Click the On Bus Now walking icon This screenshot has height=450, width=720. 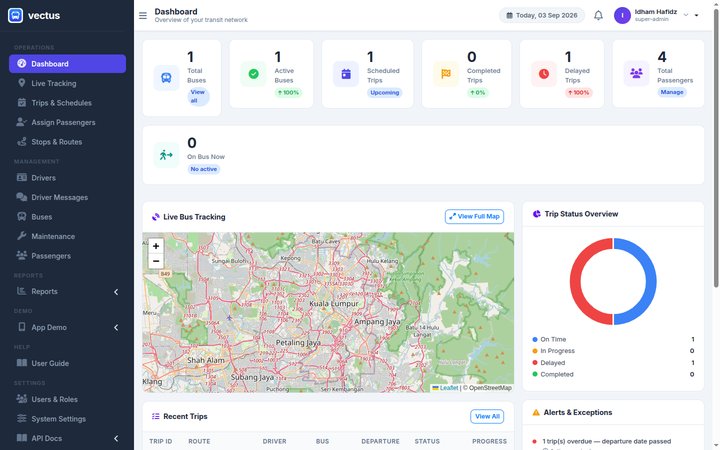[166, 155]
